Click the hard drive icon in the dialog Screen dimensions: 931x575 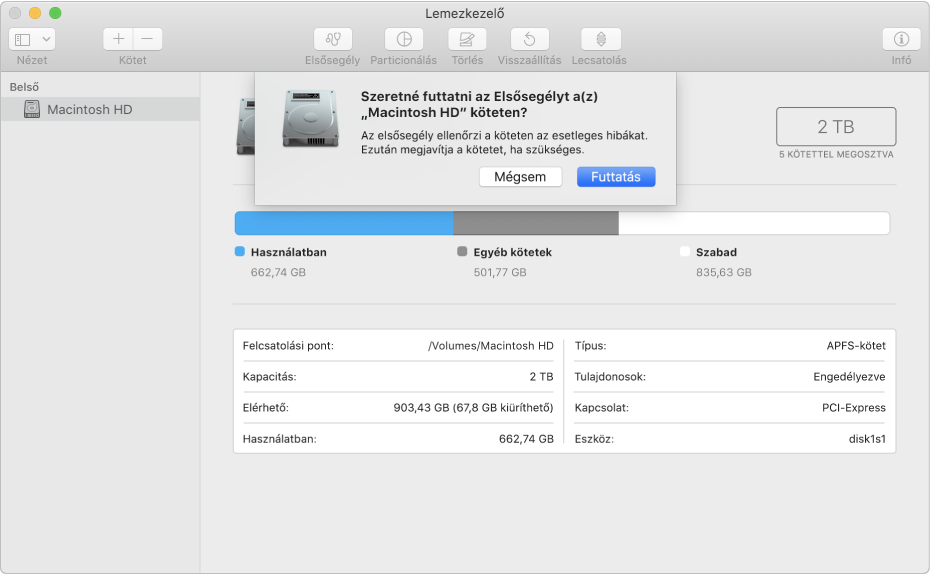pyautogui.click(x=311, y=118)
